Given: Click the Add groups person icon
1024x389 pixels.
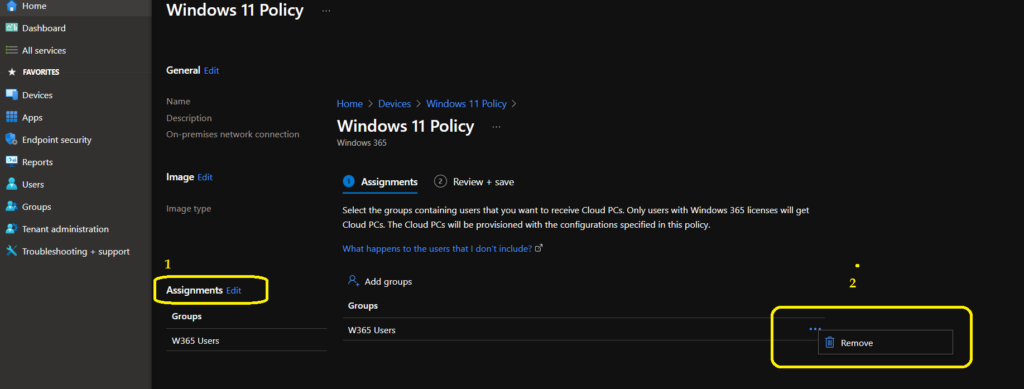Looking at the screenshot, I should 353,281.
